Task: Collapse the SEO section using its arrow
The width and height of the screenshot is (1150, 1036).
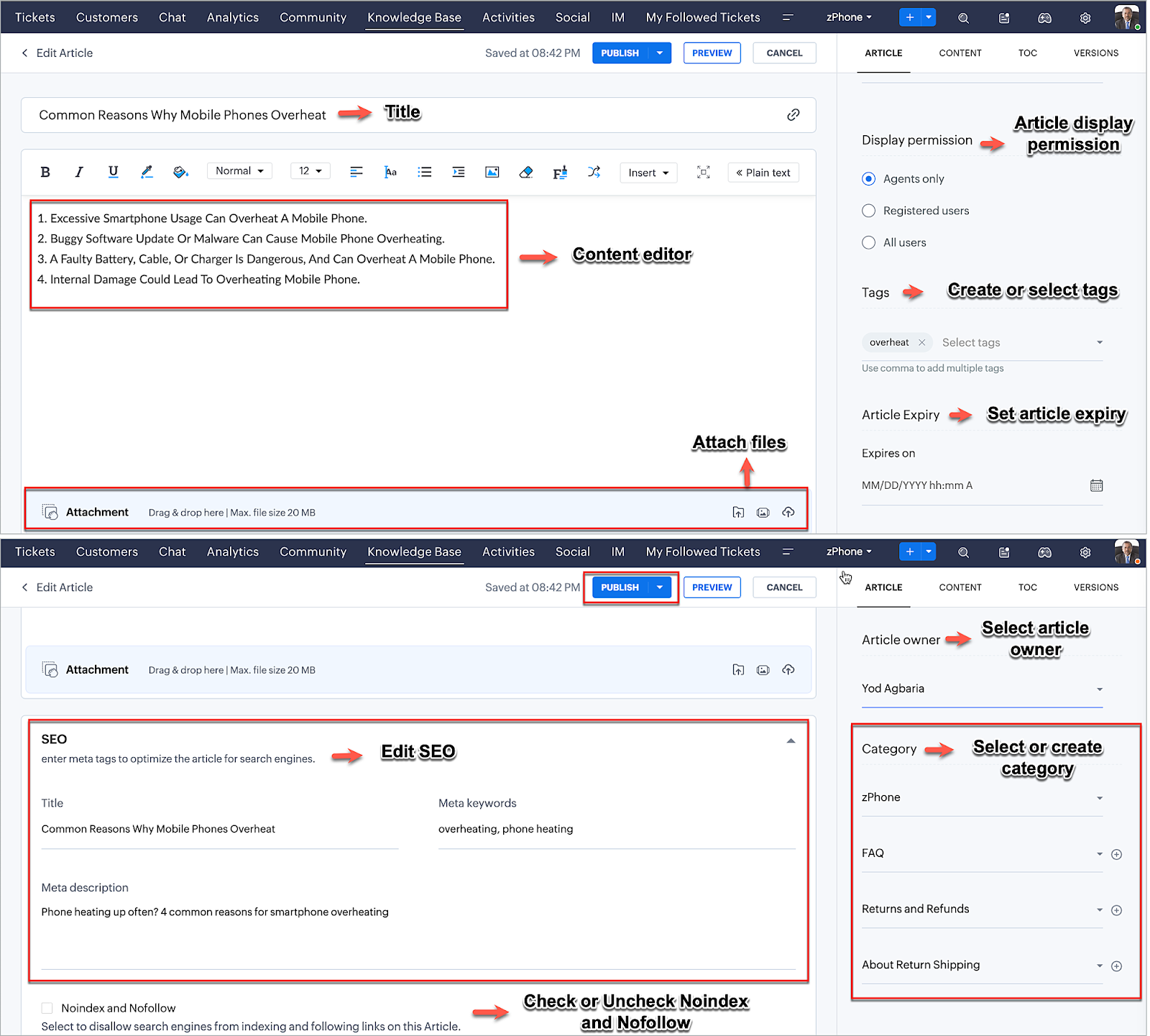Action: [x=791, y=741]
